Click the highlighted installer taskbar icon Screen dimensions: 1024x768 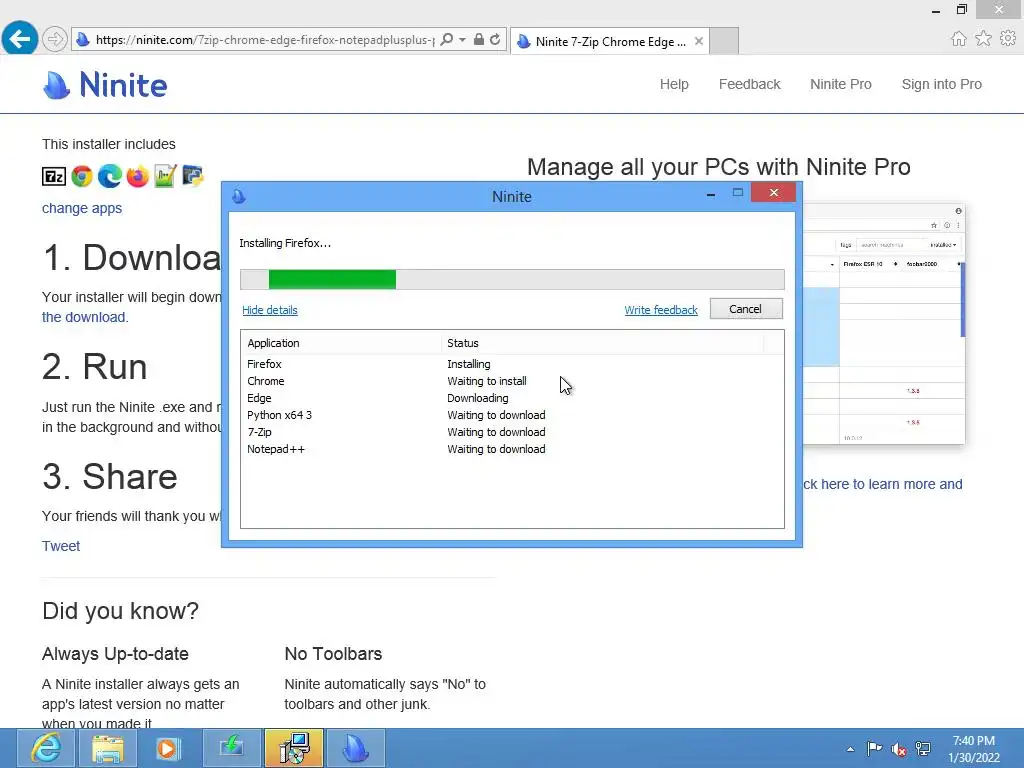pyautogui.click(x=294, y=748)
